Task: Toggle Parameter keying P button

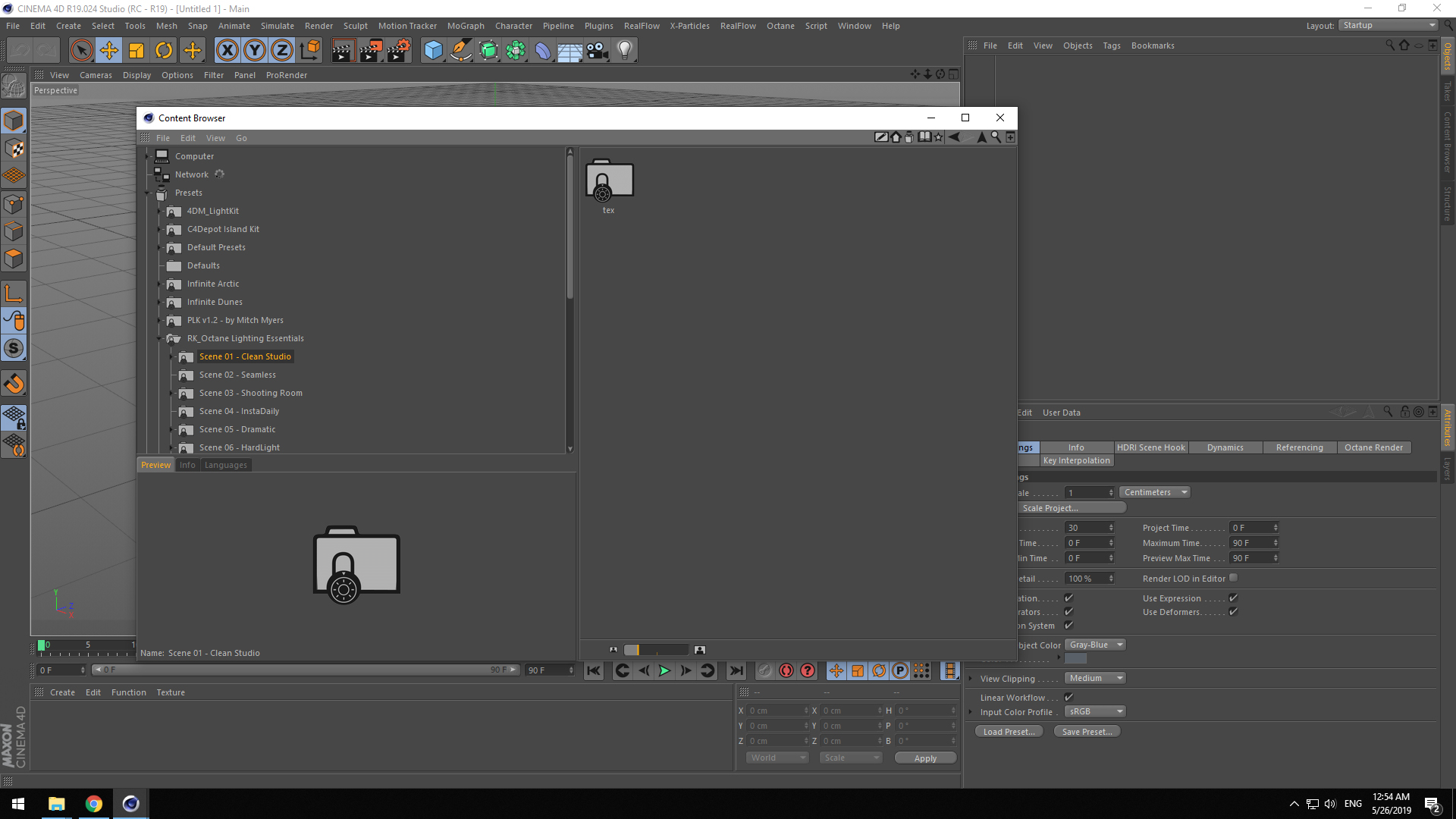Action: (x=900, y=670)
